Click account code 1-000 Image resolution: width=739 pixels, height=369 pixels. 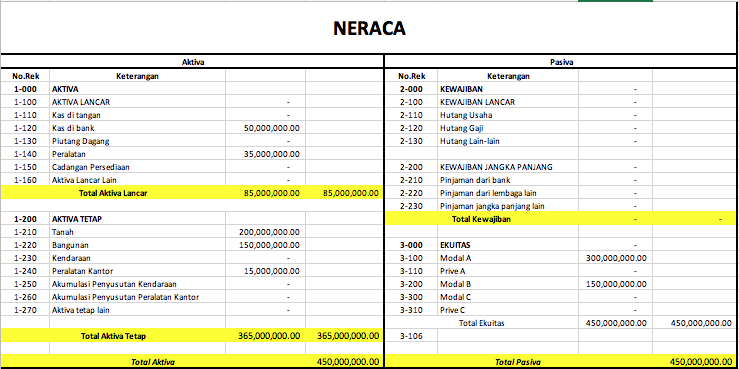[x=24, y=89]
